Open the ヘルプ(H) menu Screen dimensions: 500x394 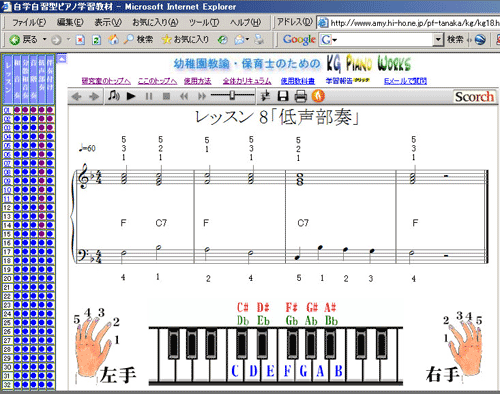[245, 23]
